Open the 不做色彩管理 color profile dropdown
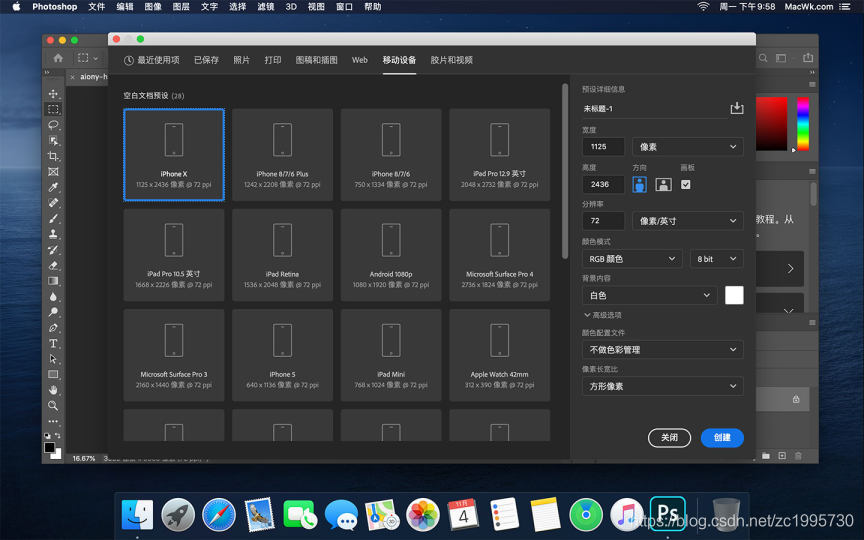Image resolution: width=864 pixels, height=540 pixels. [x=662, y=349]
